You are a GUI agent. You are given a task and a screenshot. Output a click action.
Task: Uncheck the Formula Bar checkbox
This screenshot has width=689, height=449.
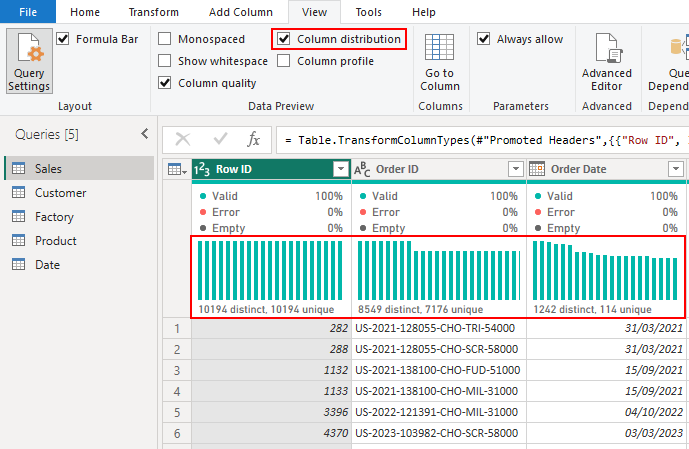coord(63,39)
